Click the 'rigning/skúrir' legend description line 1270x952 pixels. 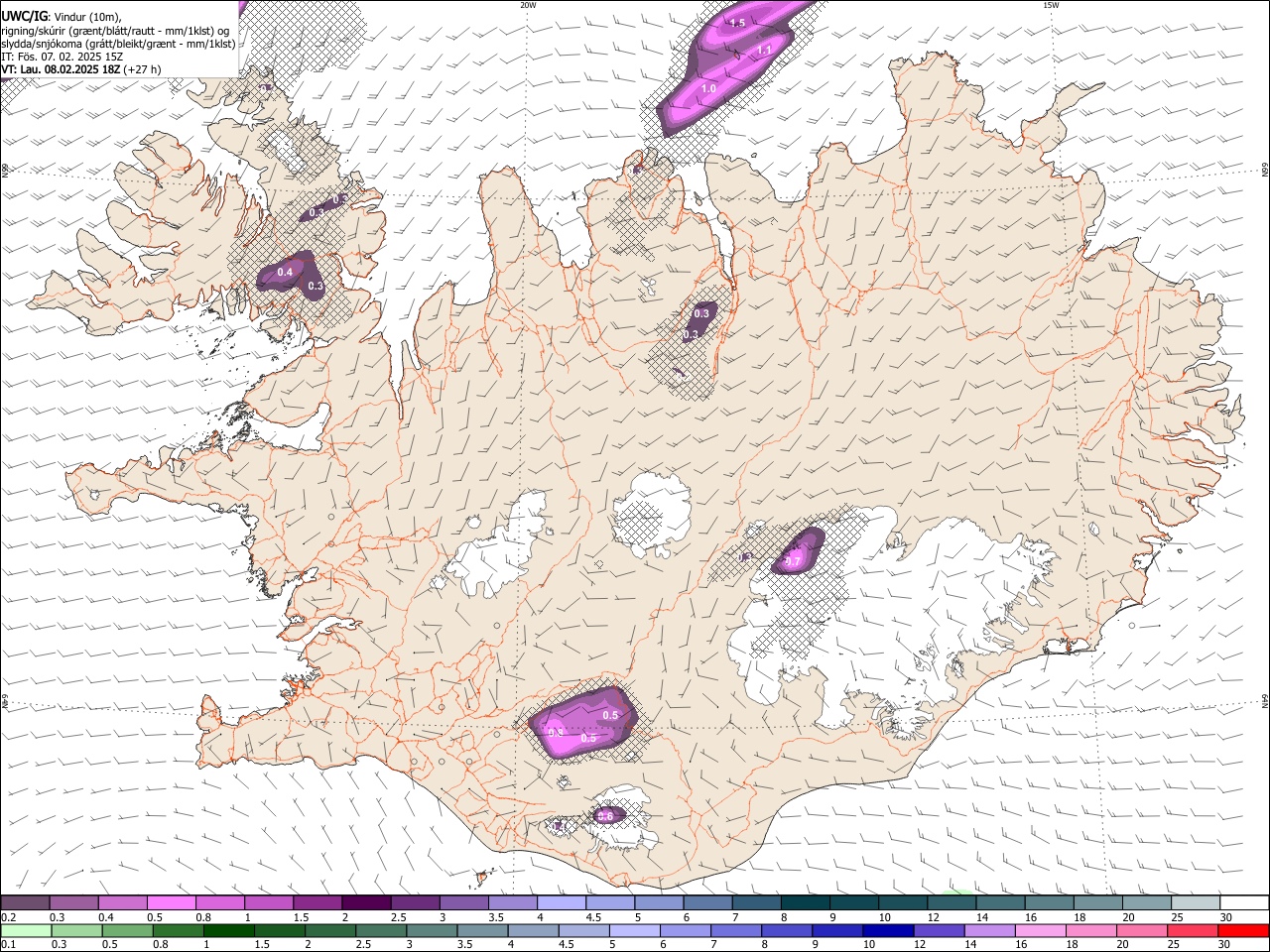[x=115, y=30]
